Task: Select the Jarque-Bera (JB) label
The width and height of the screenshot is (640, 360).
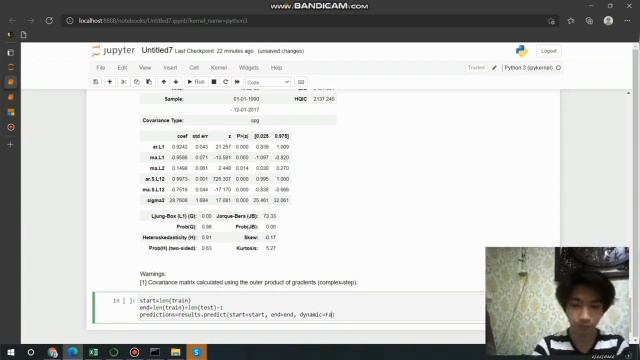Action: pos(237,216)
